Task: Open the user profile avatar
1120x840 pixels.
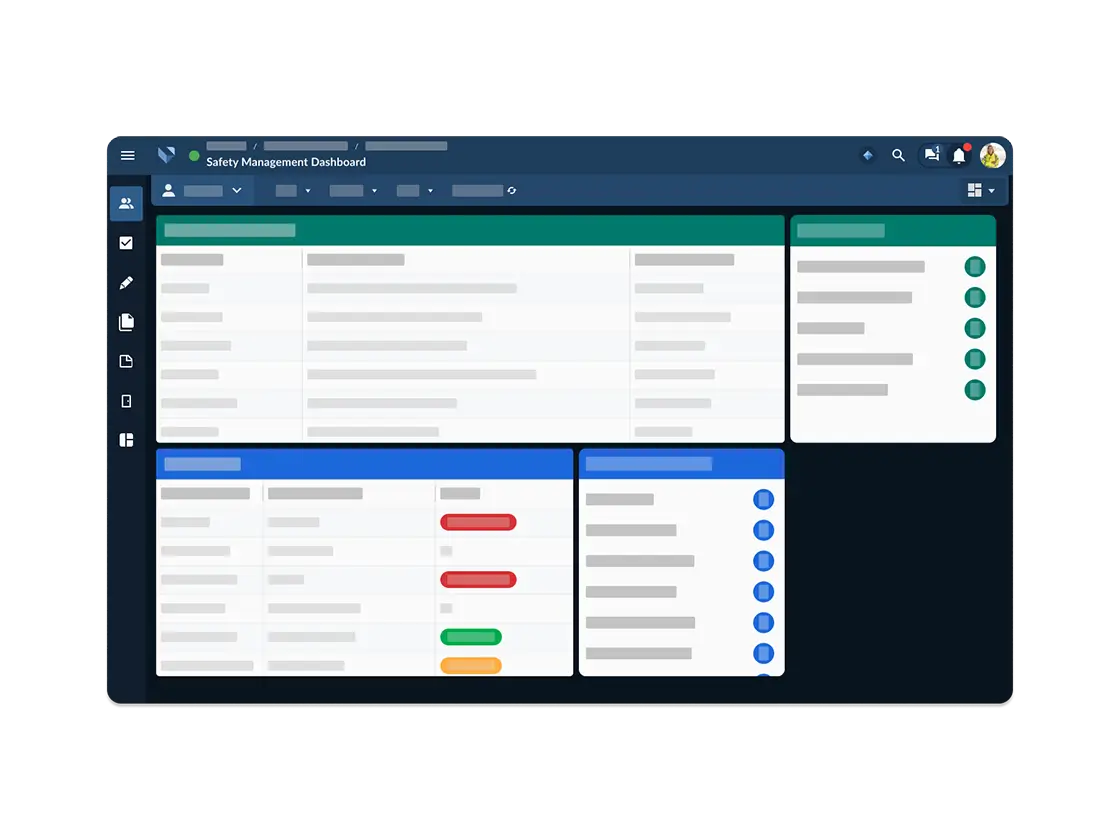Action: [992, 155]
